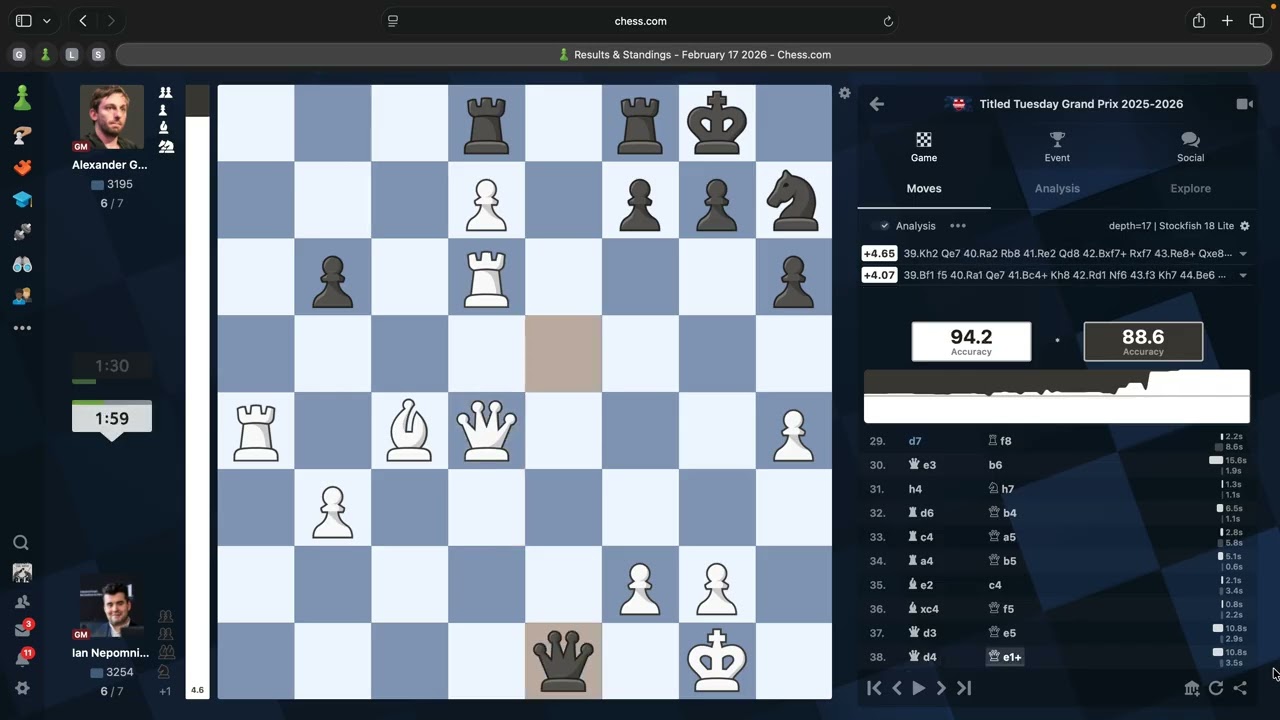Click the +4.07 evaluation badge
Viewport: 1280px width, 720px height.
[879, 276]
